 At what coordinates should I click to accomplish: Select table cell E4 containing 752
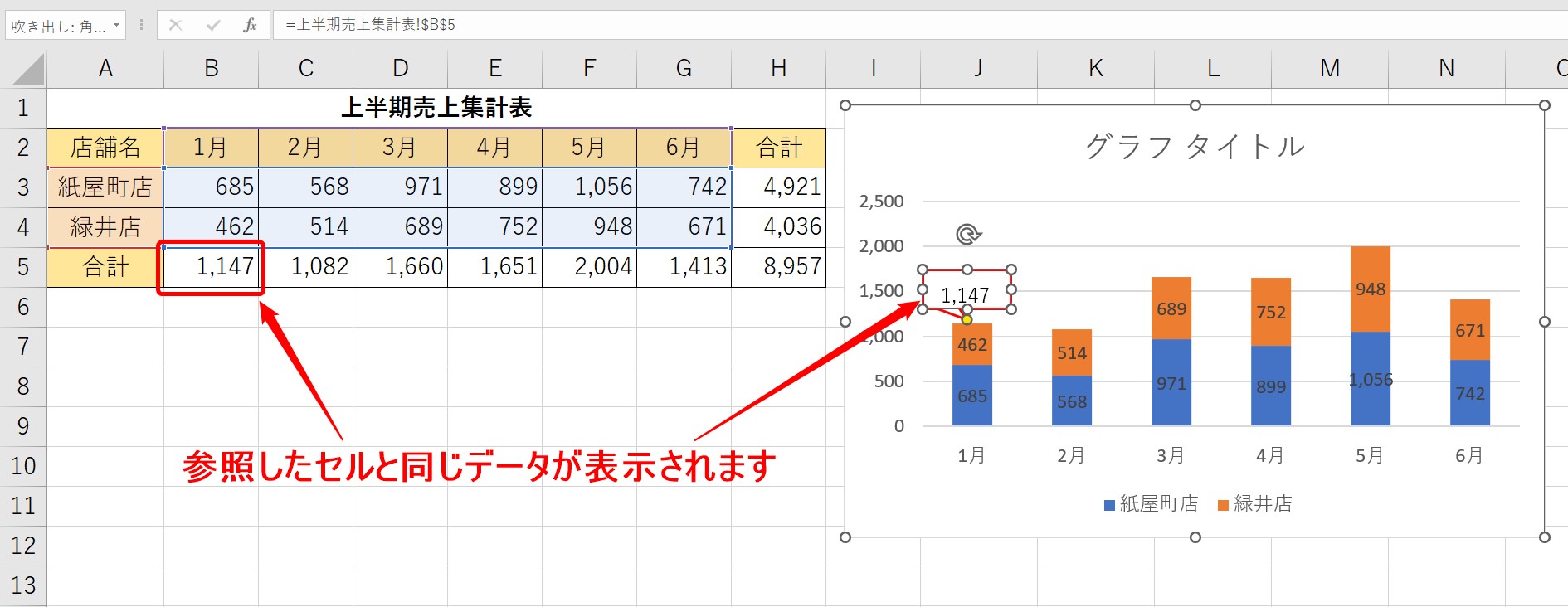click(494, 227)
